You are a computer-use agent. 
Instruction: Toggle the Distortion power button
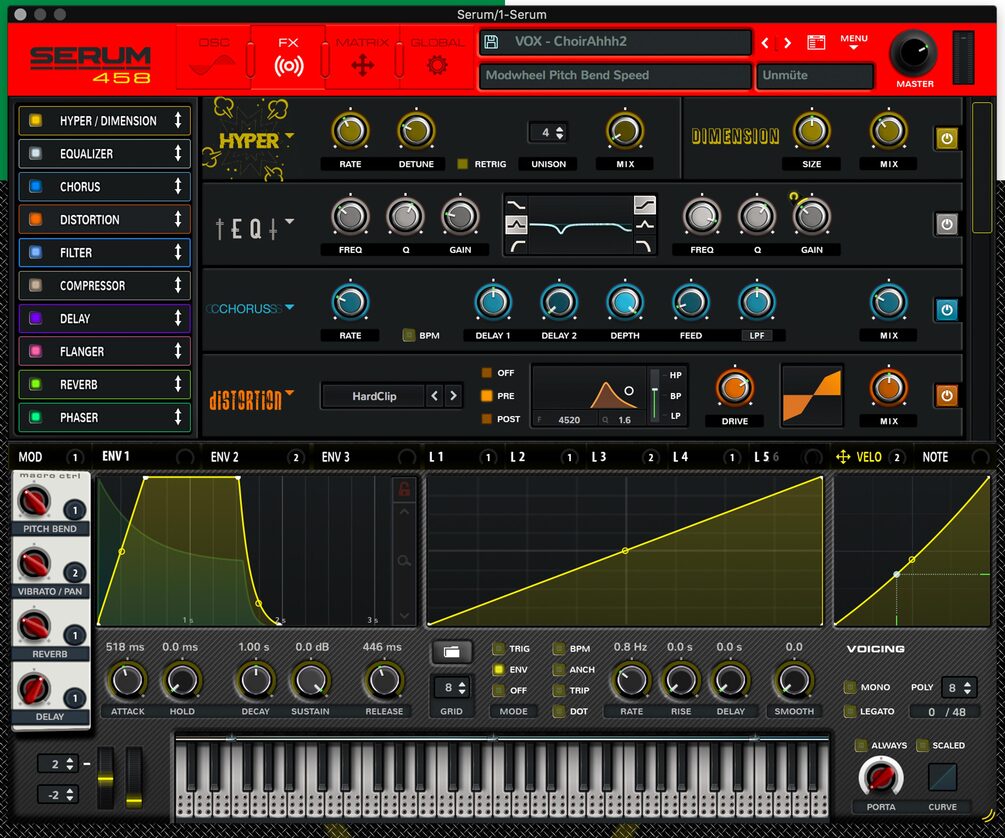947,396
